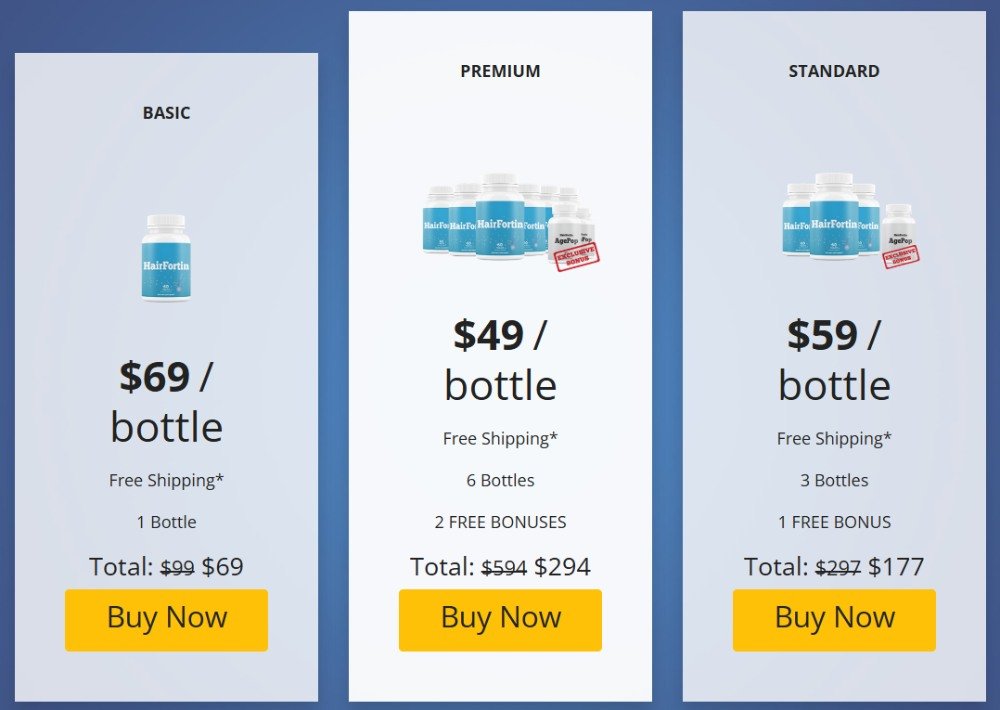Click the Free Shipping link under PREMIUM

(500, 438)
